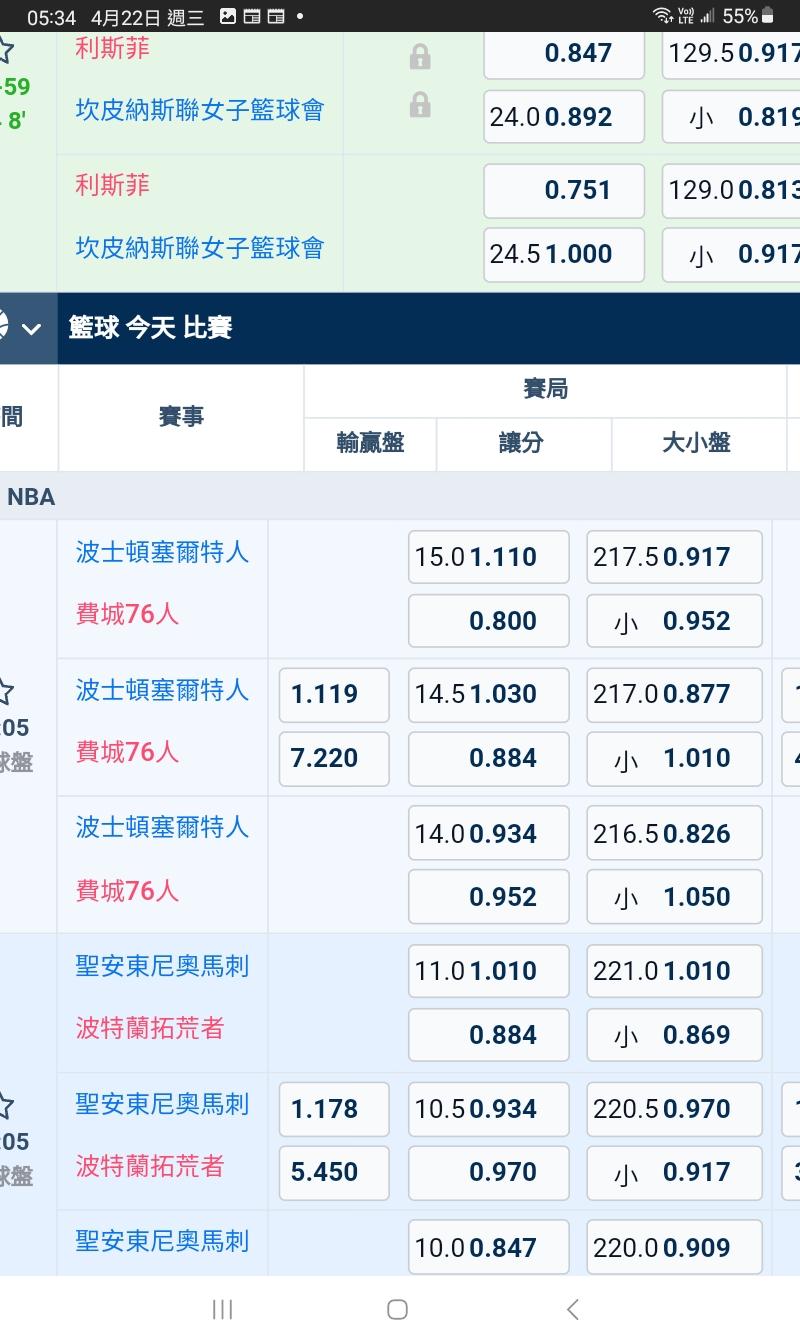Viewport: 800px width, 1340px height.
Task: Select Spurs handicap 11.0 at 1.010
Action: pos(489,970)
